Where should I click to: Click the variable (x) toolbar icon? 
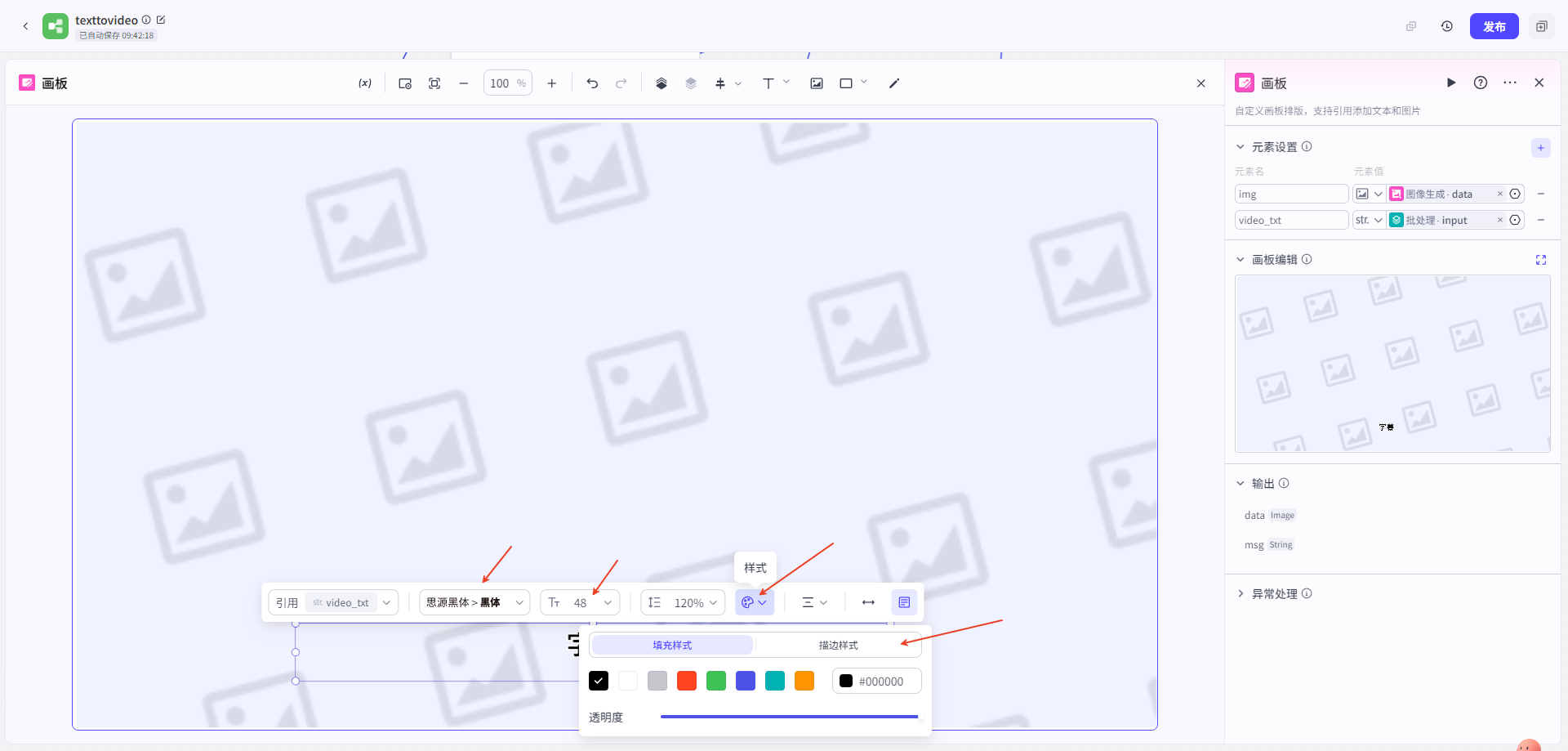point(365,83)
